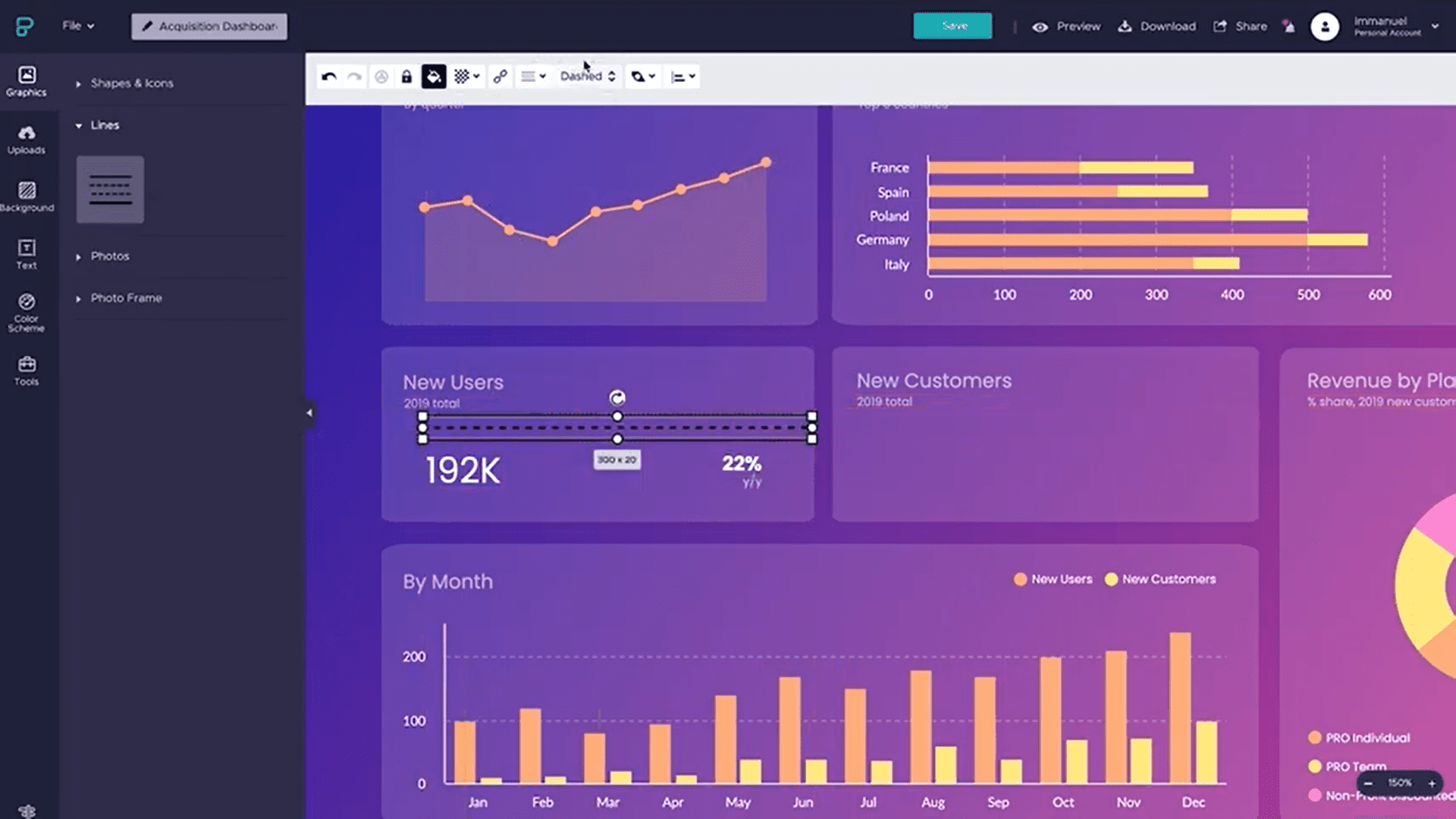This screenshot has width=1456, height=819.
Task: Click the Preview eye button
Action: click(1065, 27)
